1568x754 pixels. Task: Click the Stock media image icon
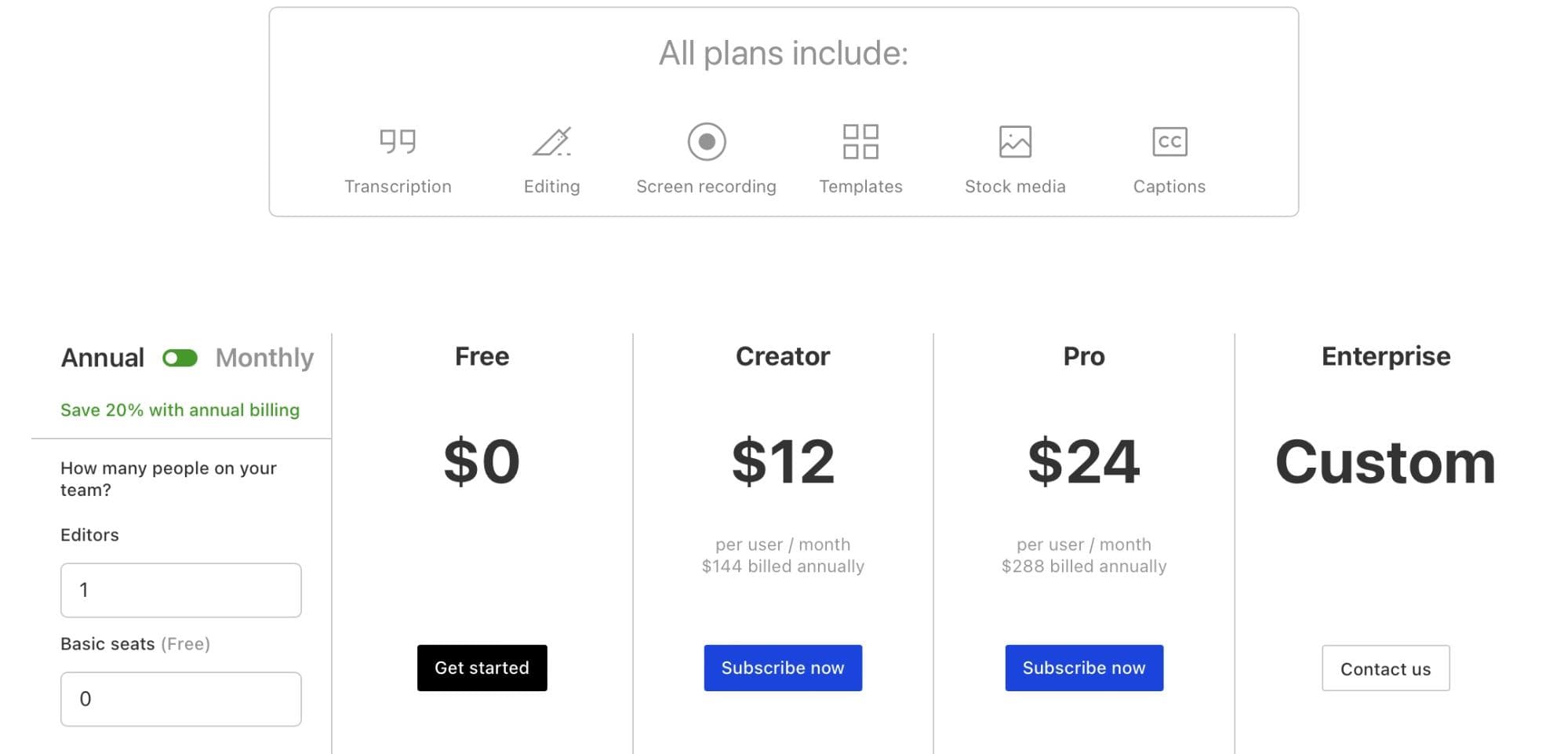(1015, 141)
